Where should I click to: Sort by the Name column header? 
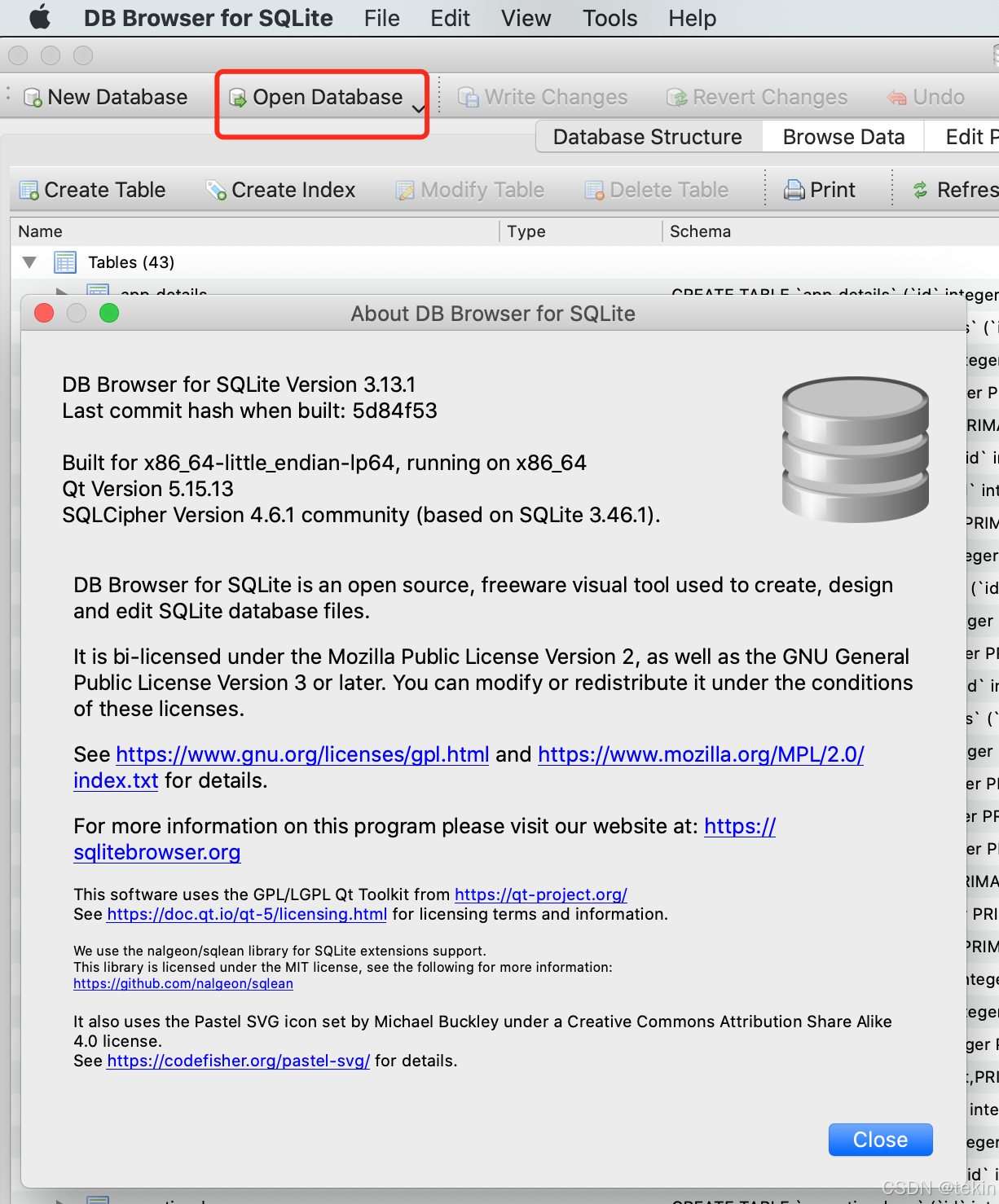[x=255, y=231]
